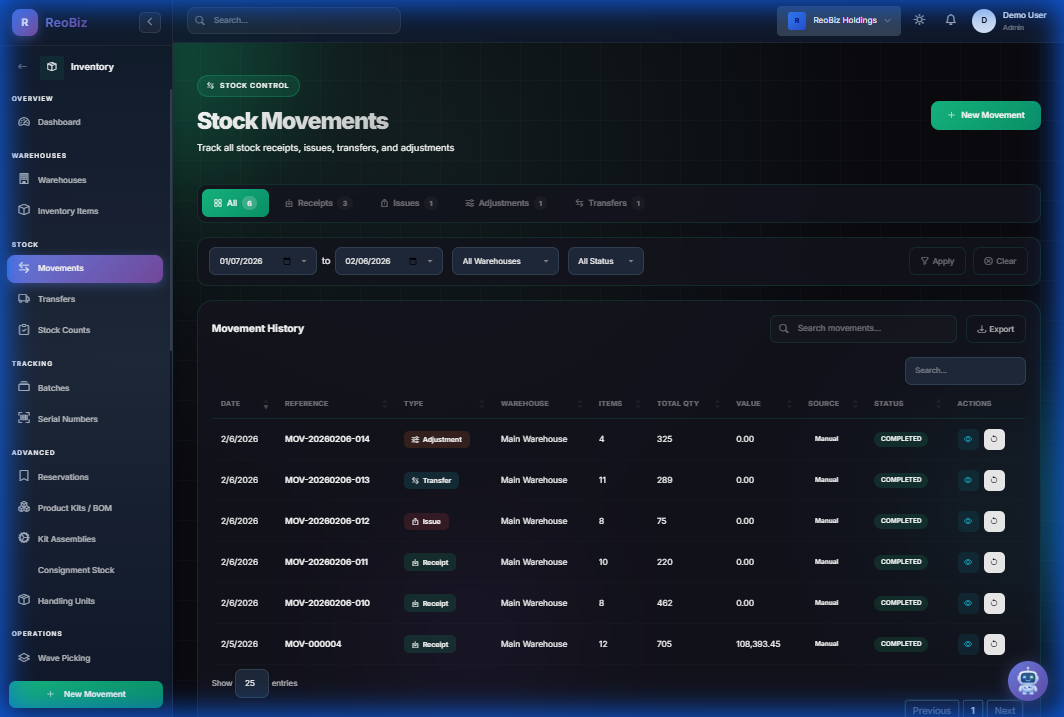Click the Apply filter button
The height and width of the screenshot is (717, 1064).
click(937, 261)
